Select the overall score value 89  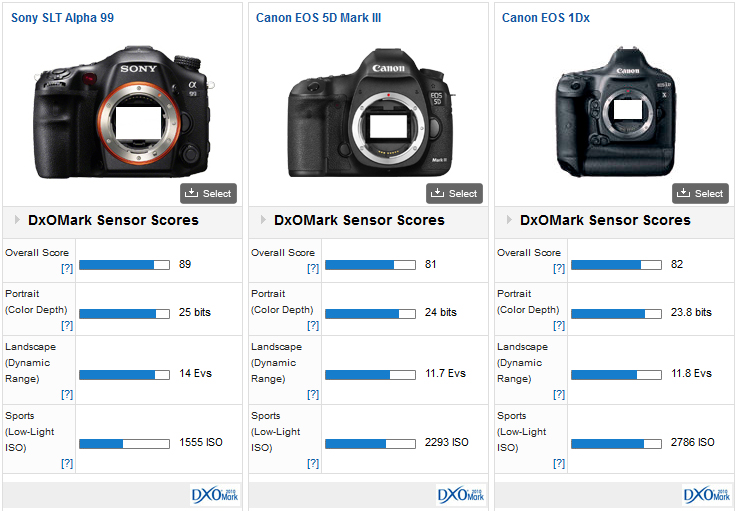[x=185, y=264]
